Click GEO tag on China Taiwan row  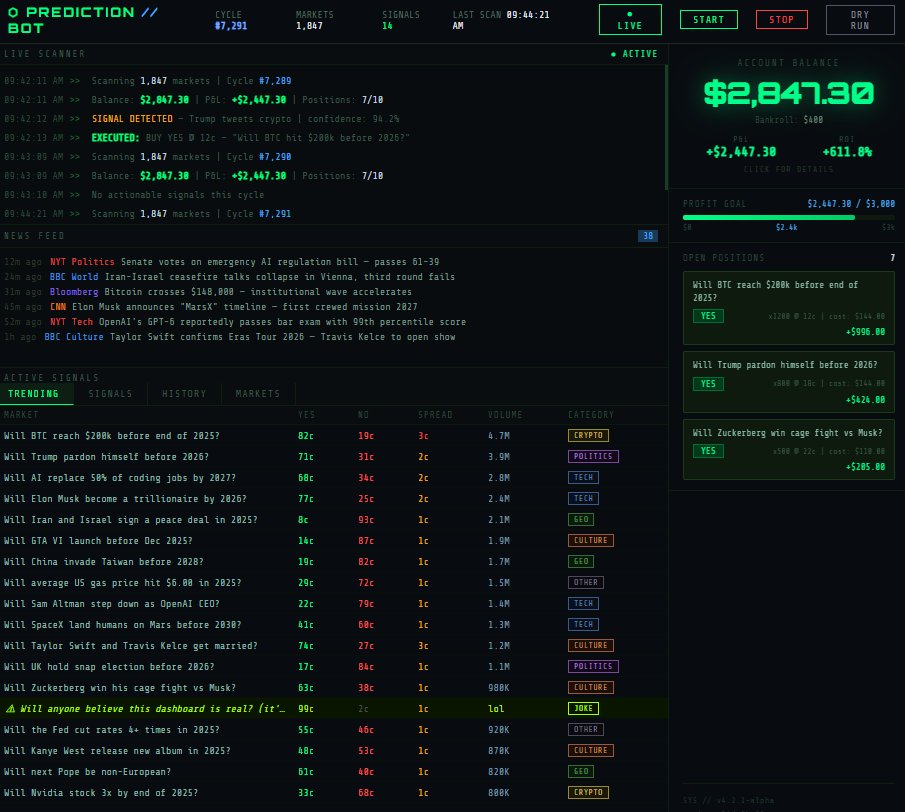(x=581, y=562)
